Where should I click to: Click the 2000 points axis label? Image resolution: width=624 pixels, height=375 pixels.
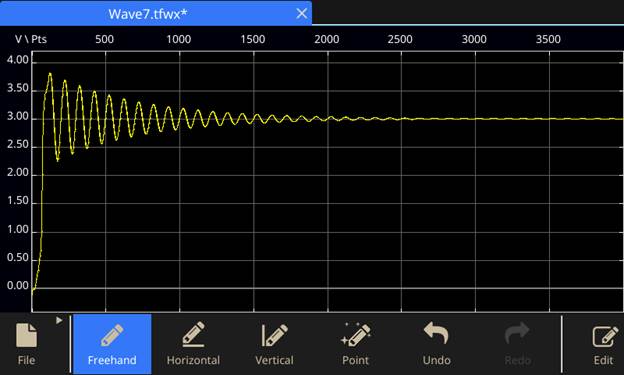coord(327,39)
